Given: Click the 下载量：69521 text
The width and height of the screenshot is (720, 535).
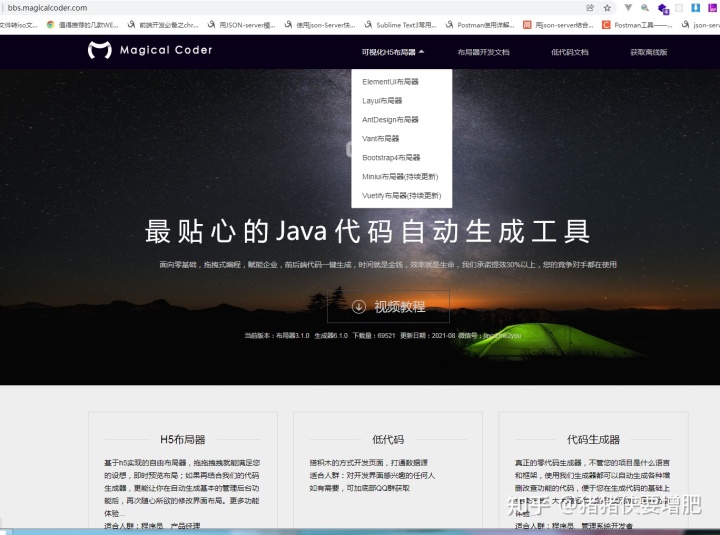Looking at the screenshot, I should pyautogui.click(x=374, y=336).
